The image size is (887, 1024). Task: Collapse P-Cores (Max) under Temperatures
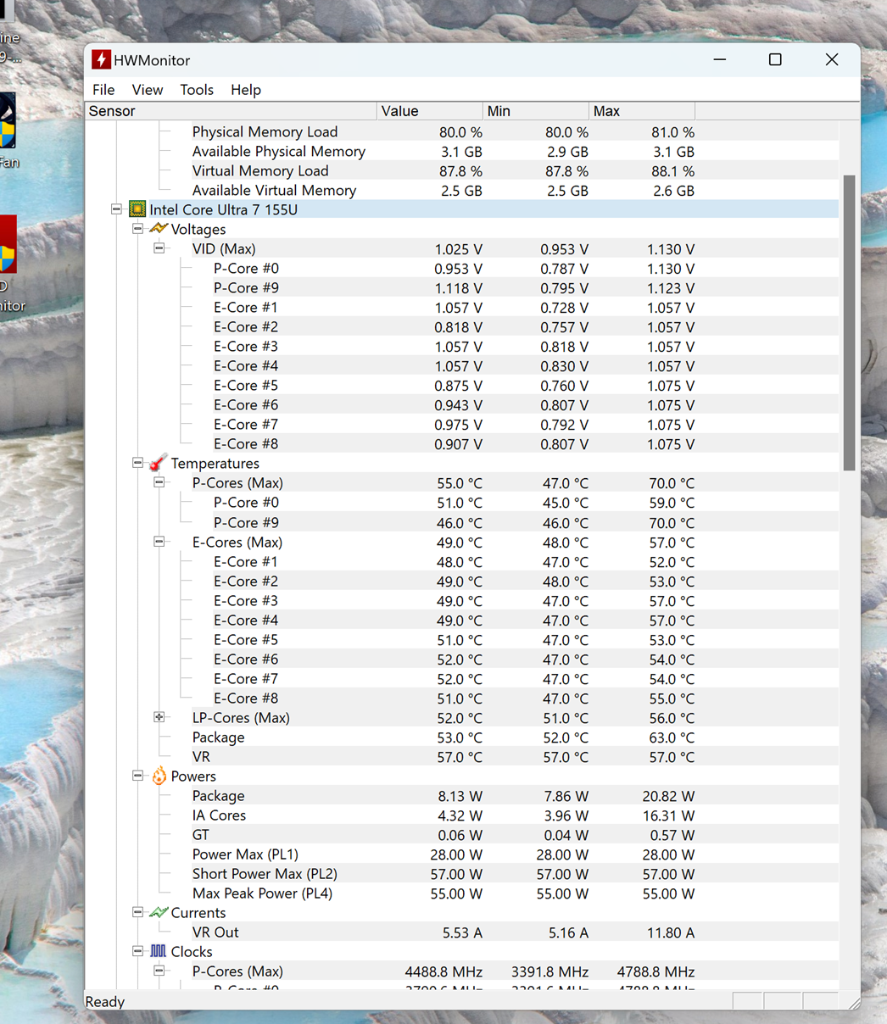[159, 483]
